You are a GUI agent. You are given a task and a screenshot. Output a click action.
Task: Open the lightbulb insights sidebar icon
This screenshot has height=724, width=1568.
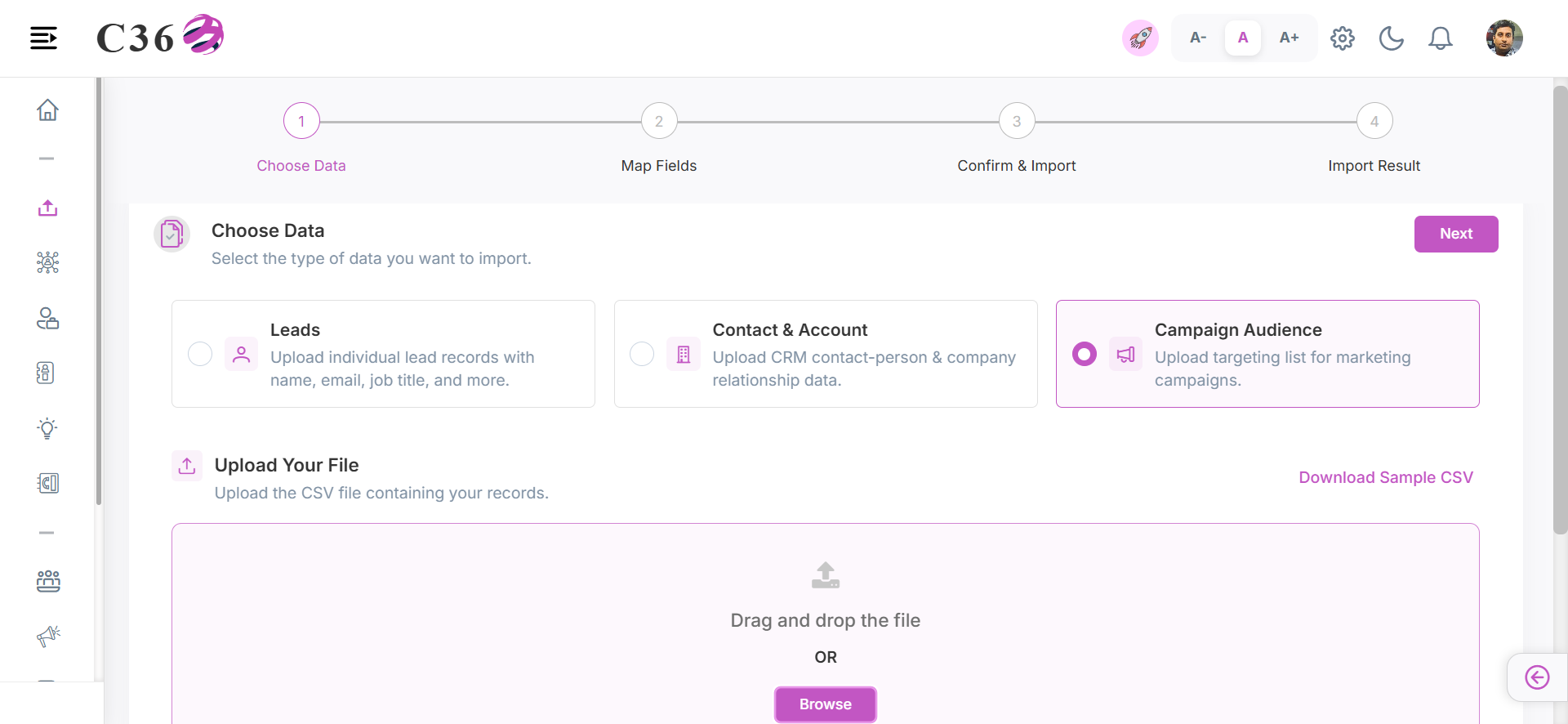pos(47,428)
